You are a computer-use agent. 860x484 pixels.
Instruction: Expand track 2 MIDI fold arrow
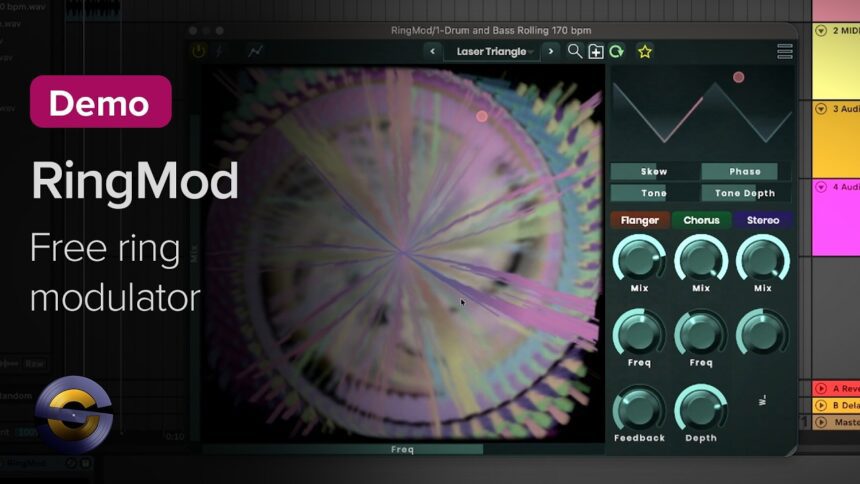pos(821,31)
